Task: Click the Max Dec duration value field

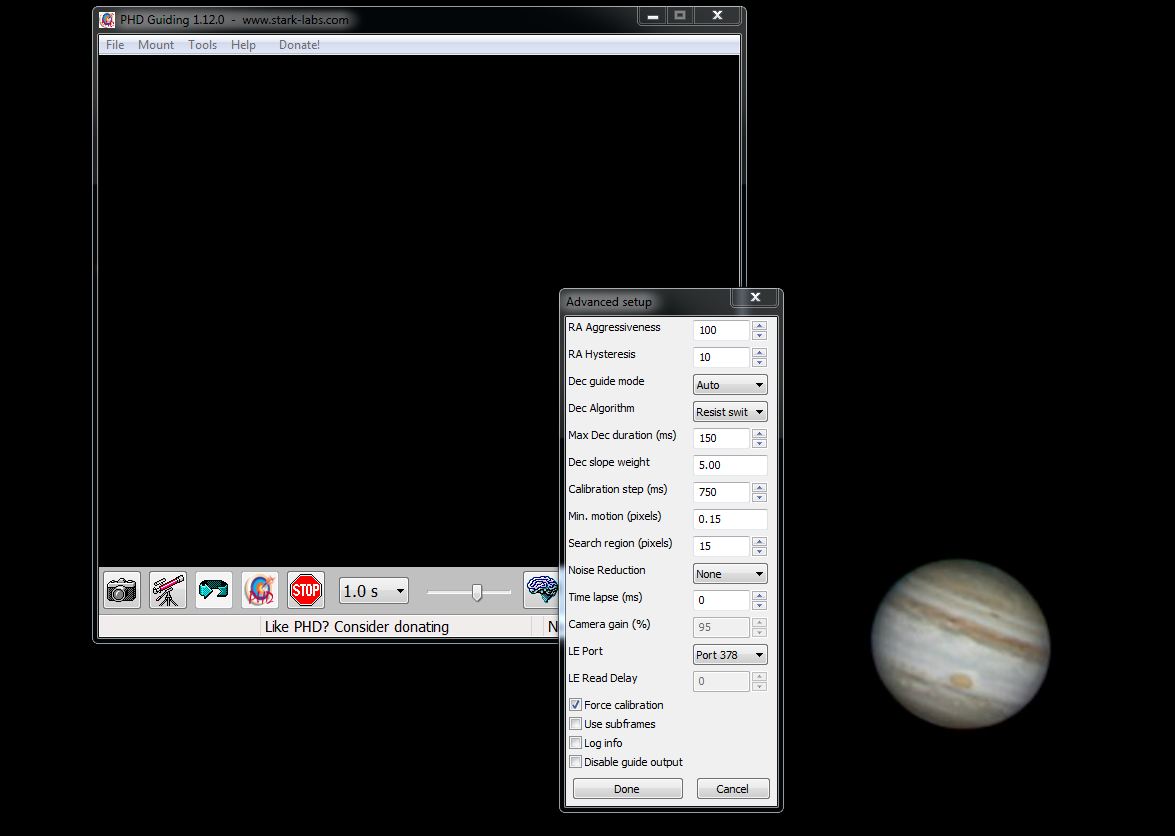Action: point(721,438)
